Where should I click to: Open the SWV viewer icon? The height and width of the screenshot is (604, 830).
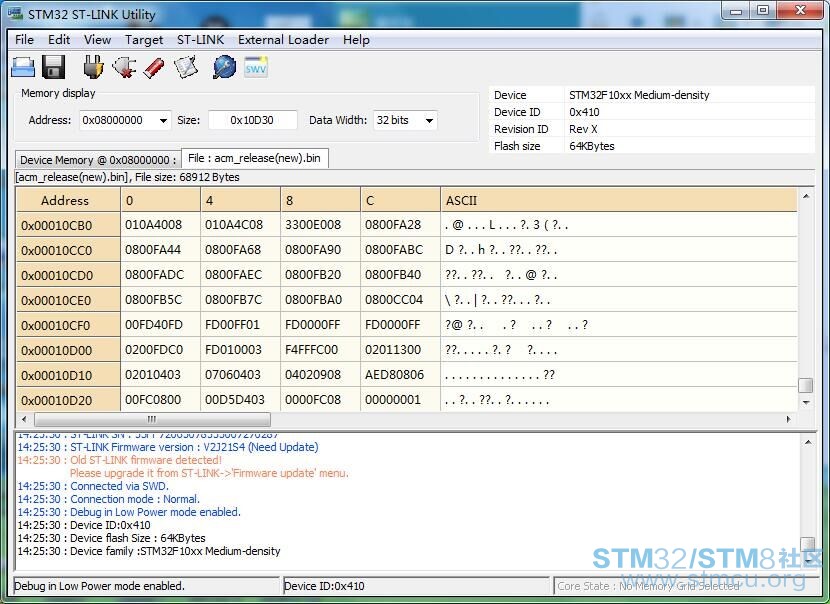click(x=256, y=67)
